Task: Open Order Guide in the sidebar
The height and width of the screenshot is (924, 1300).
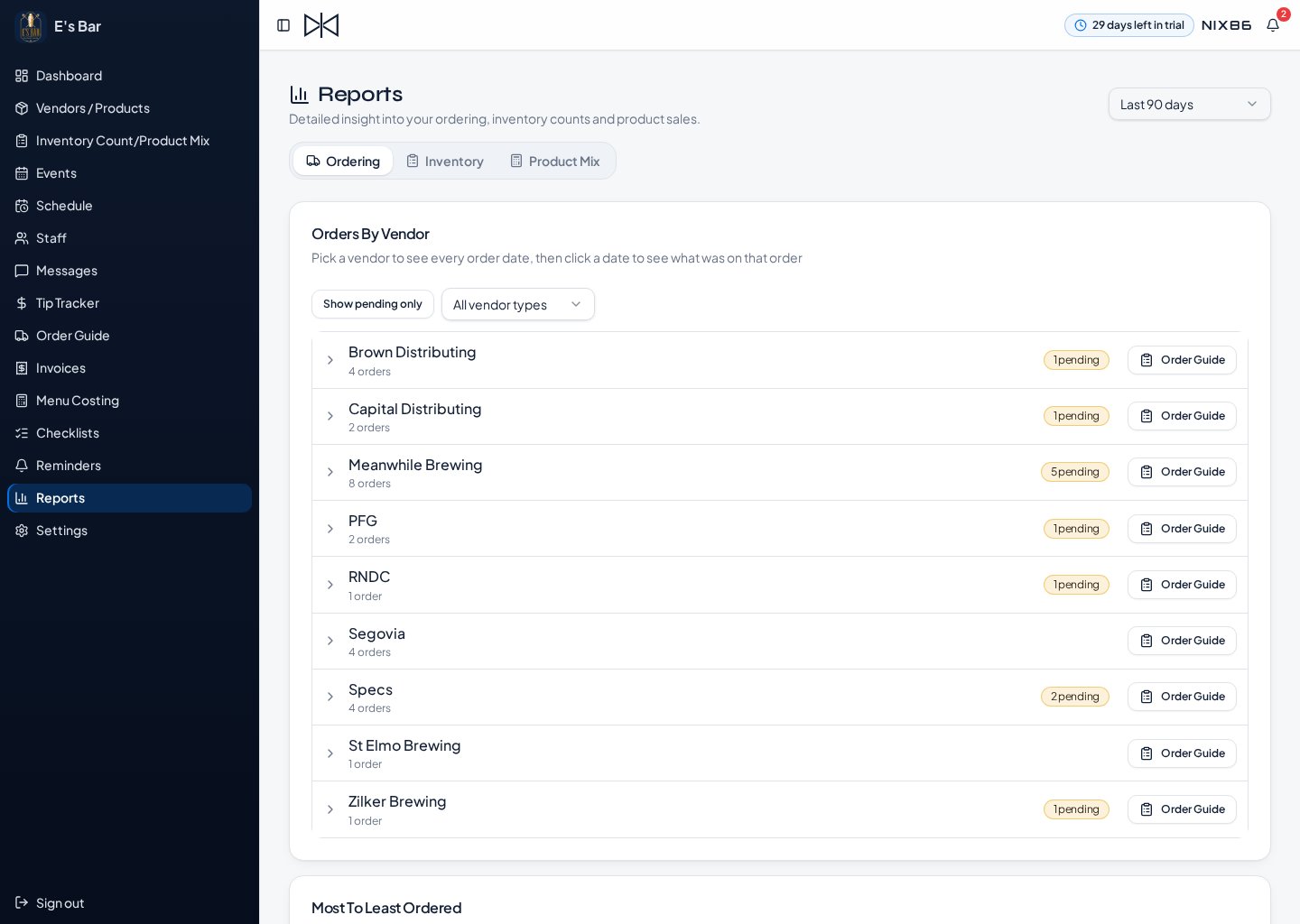Action: pos(129,336)
